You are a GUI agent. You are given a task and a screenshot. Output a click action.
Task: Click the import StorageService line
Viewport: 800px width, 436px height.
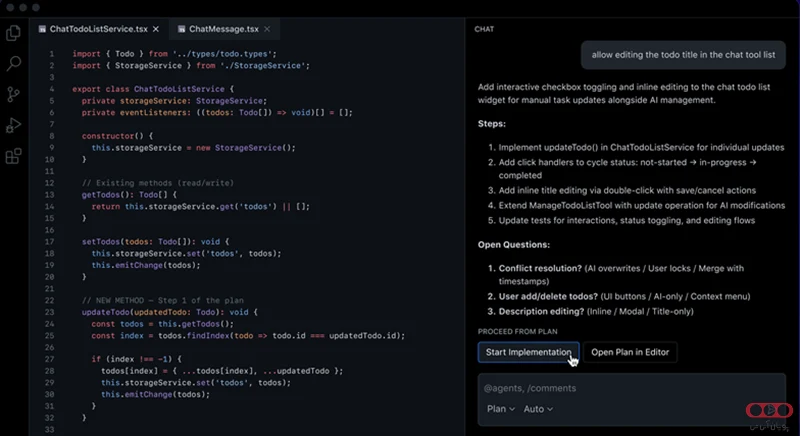tap(191, 65)
